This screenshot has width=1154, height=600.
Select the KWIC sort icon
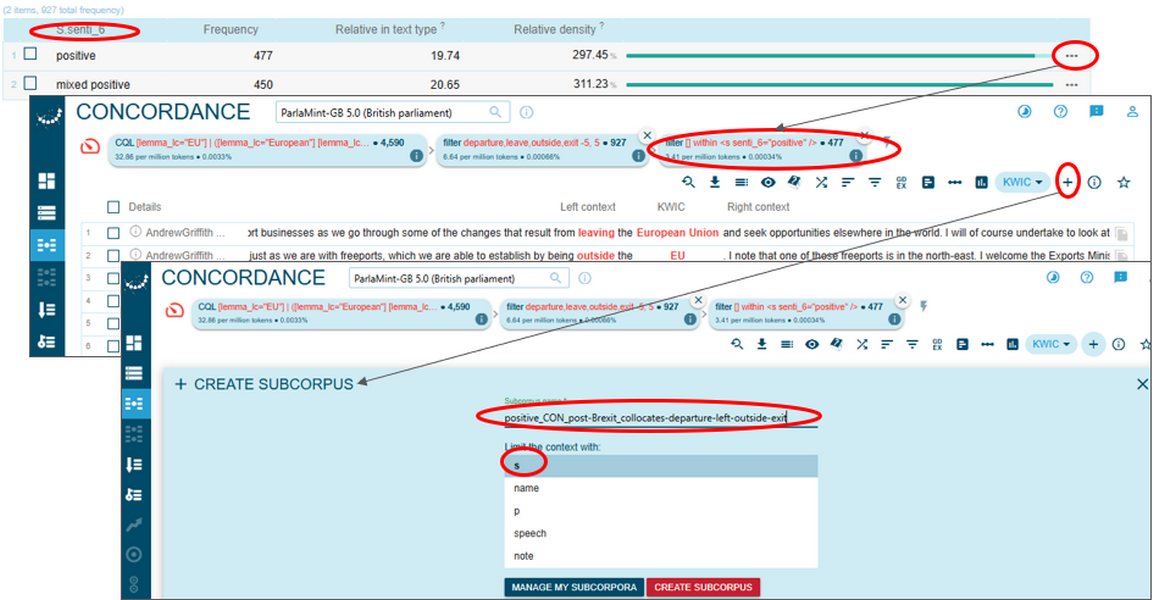tap(846, 181)
